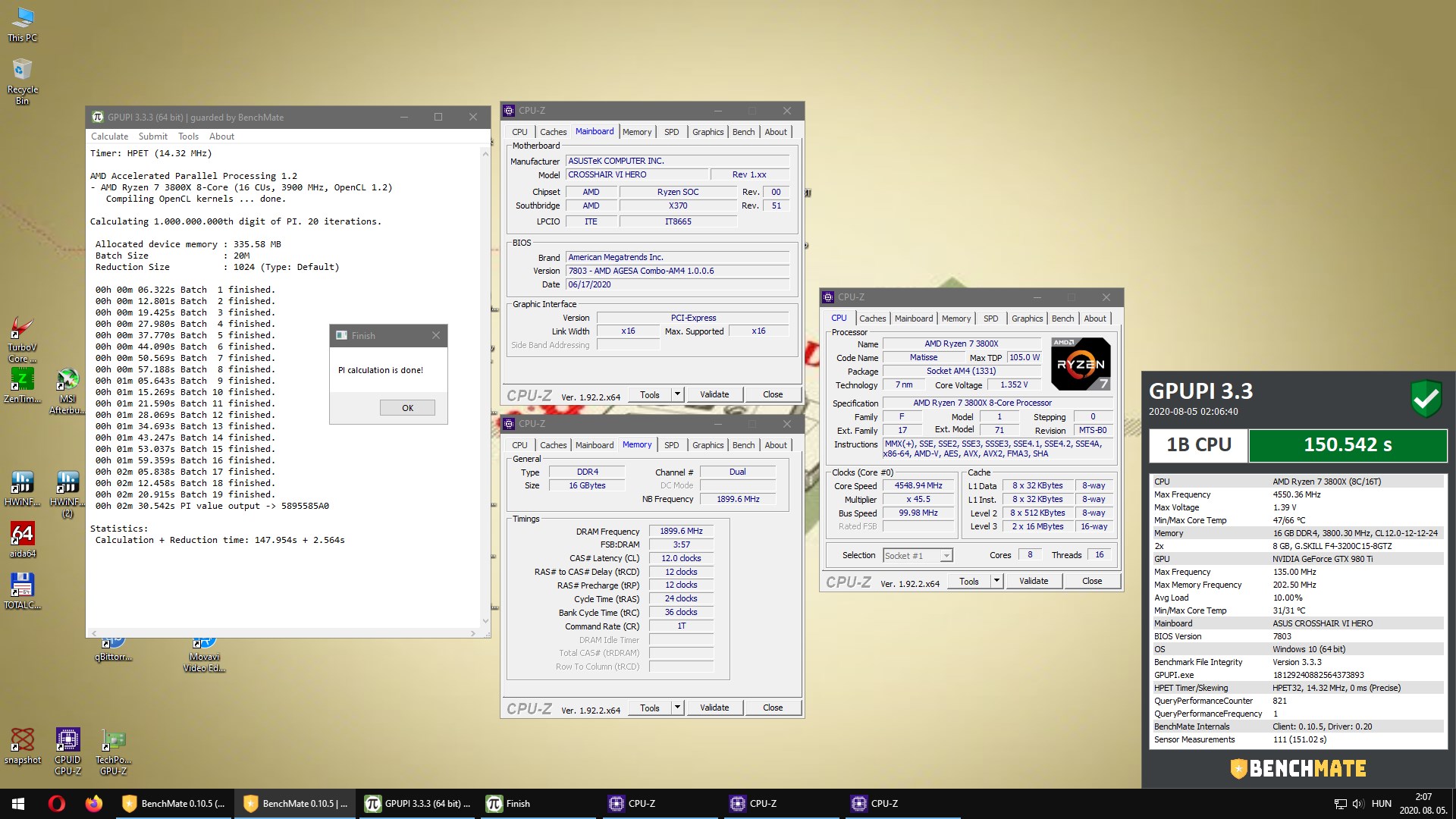The width and height of the screenshot is (1456, 819).
Task: Click Close in Memory CPU-Z window
Action: point(773,708)
